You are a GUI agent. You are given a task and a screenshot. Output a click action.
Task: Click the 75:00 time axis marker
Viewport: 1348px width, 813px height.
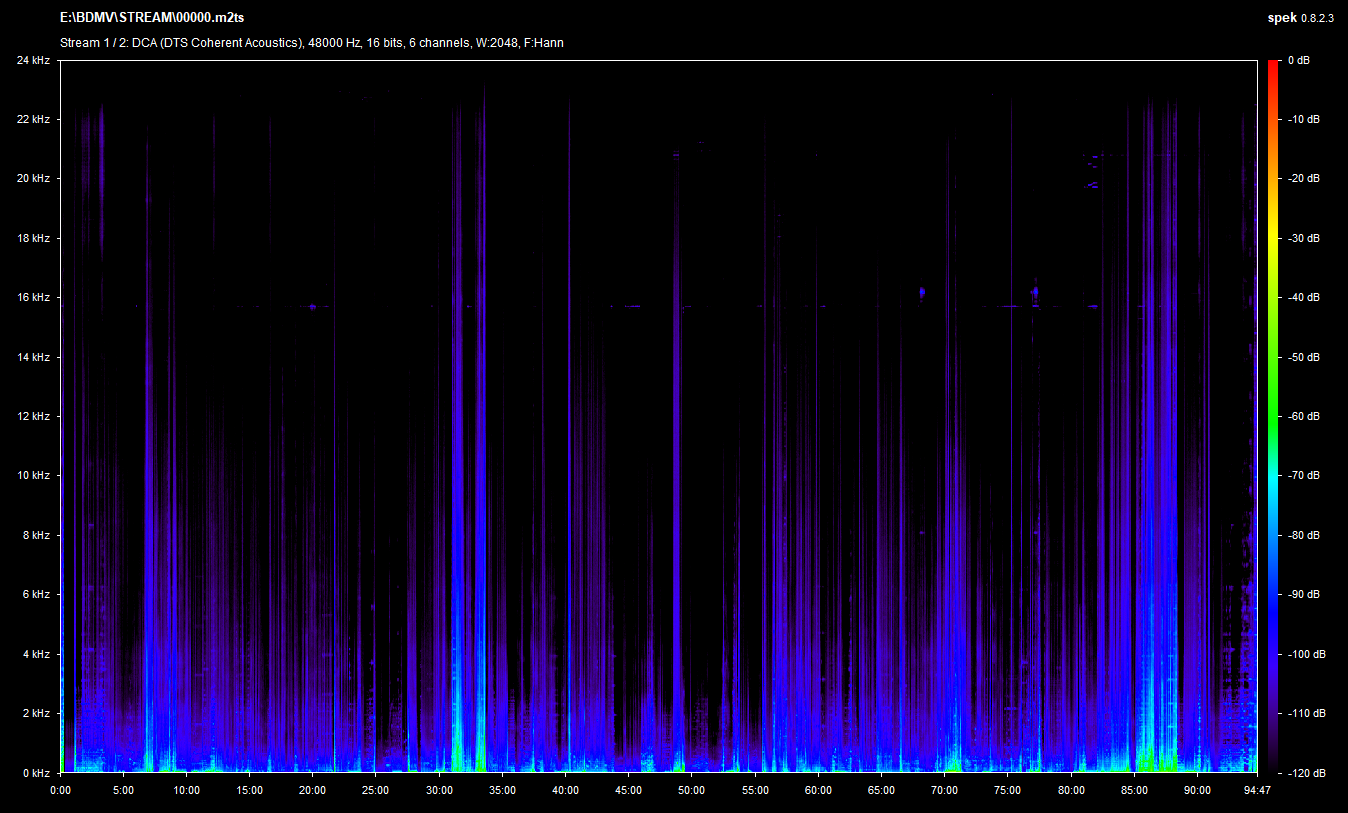[x=1008, y=790]
